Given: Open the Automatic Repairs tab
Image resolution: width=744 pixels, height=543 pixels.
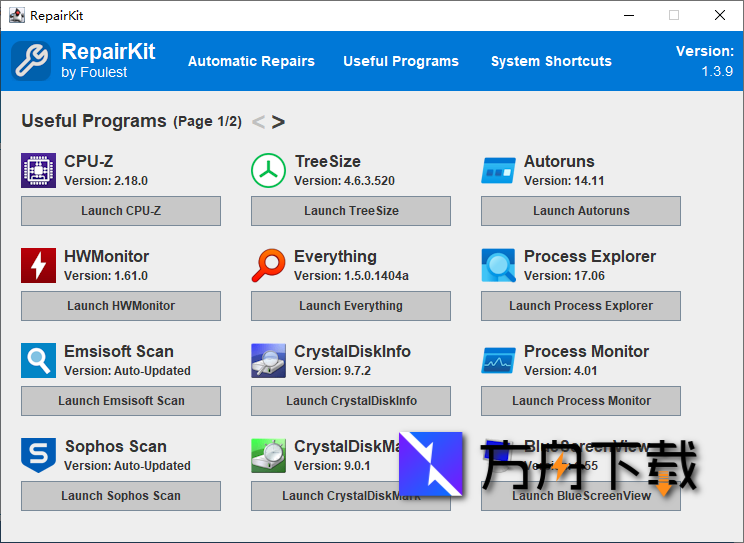Looking at the screenshot, I should pos(251,61).
